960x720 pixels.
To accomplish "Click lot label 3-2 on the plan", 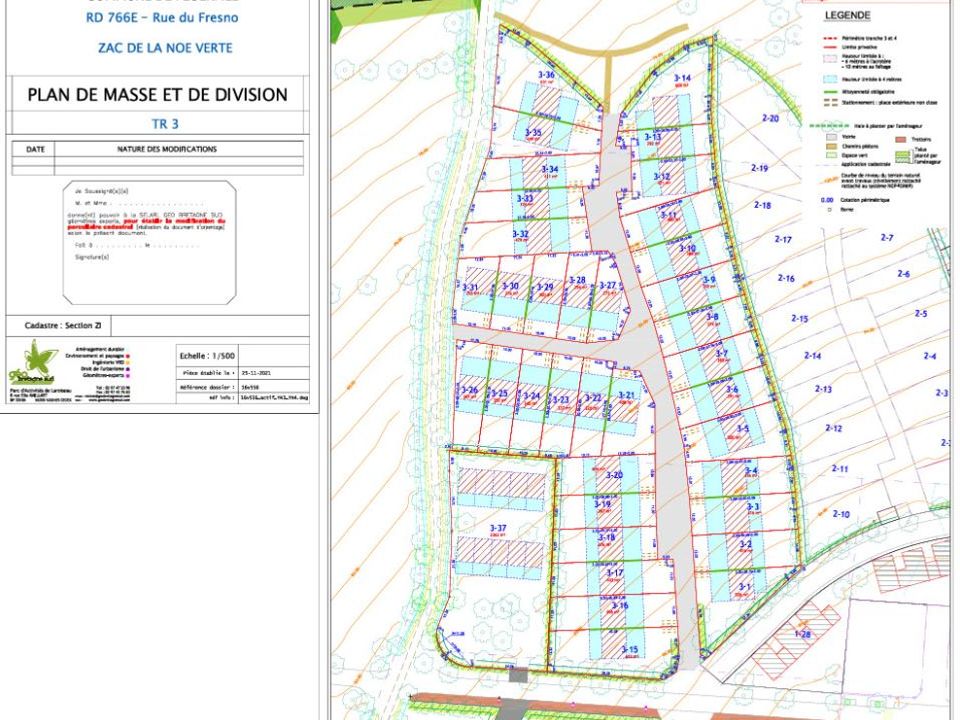I will click(x=746, y=544).
